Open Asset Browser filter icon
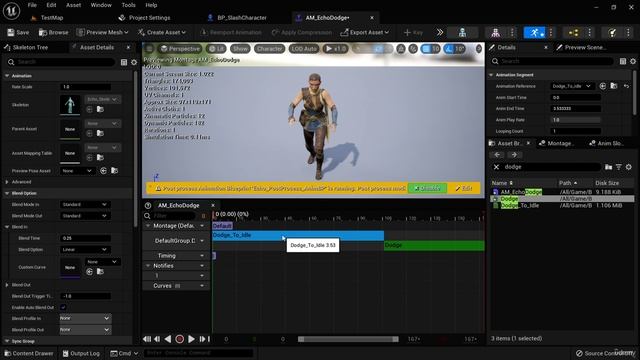 [x=619, y=167]
